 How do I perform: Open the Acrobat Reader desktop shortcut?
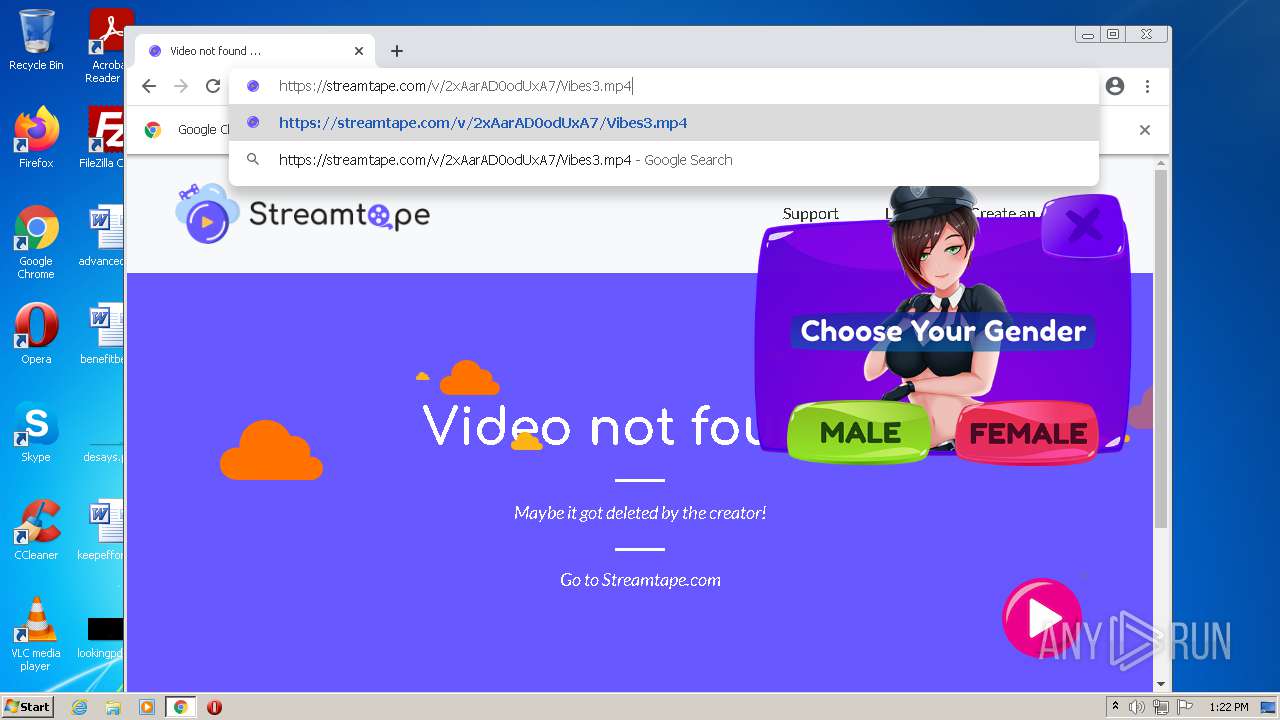pos(105,45)
